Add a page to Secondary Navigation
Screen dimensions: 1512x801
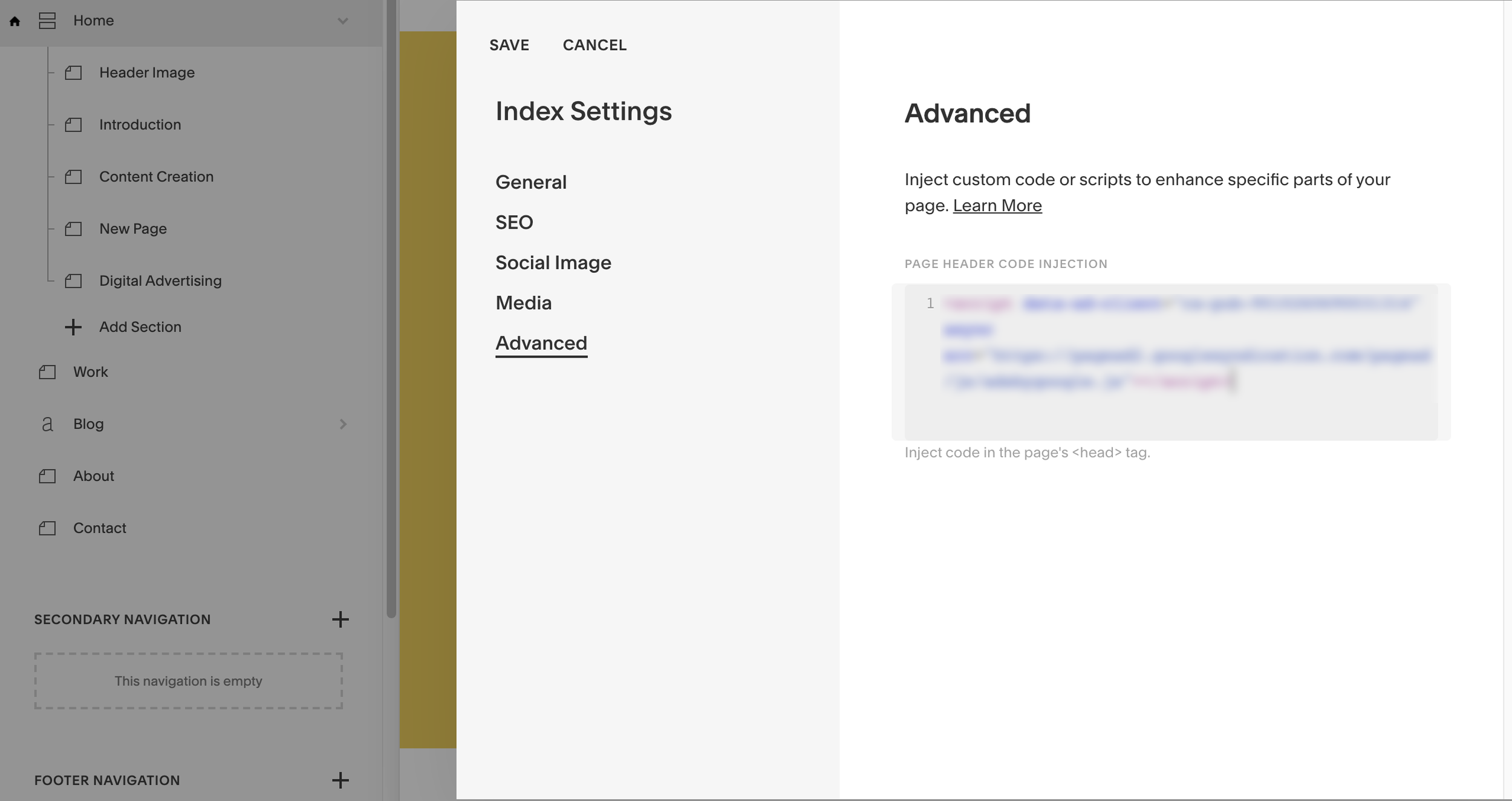coord(341,620)
